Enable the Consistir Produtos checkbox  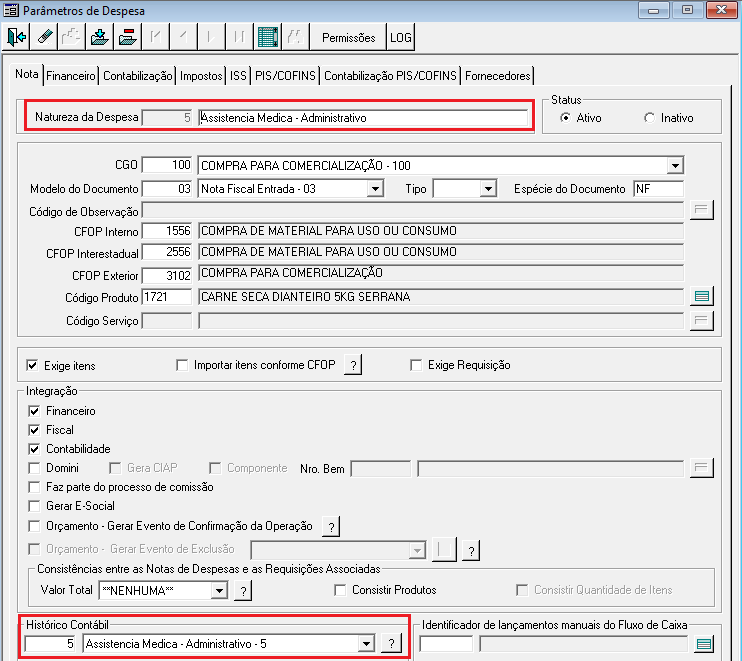click(340, 590)
